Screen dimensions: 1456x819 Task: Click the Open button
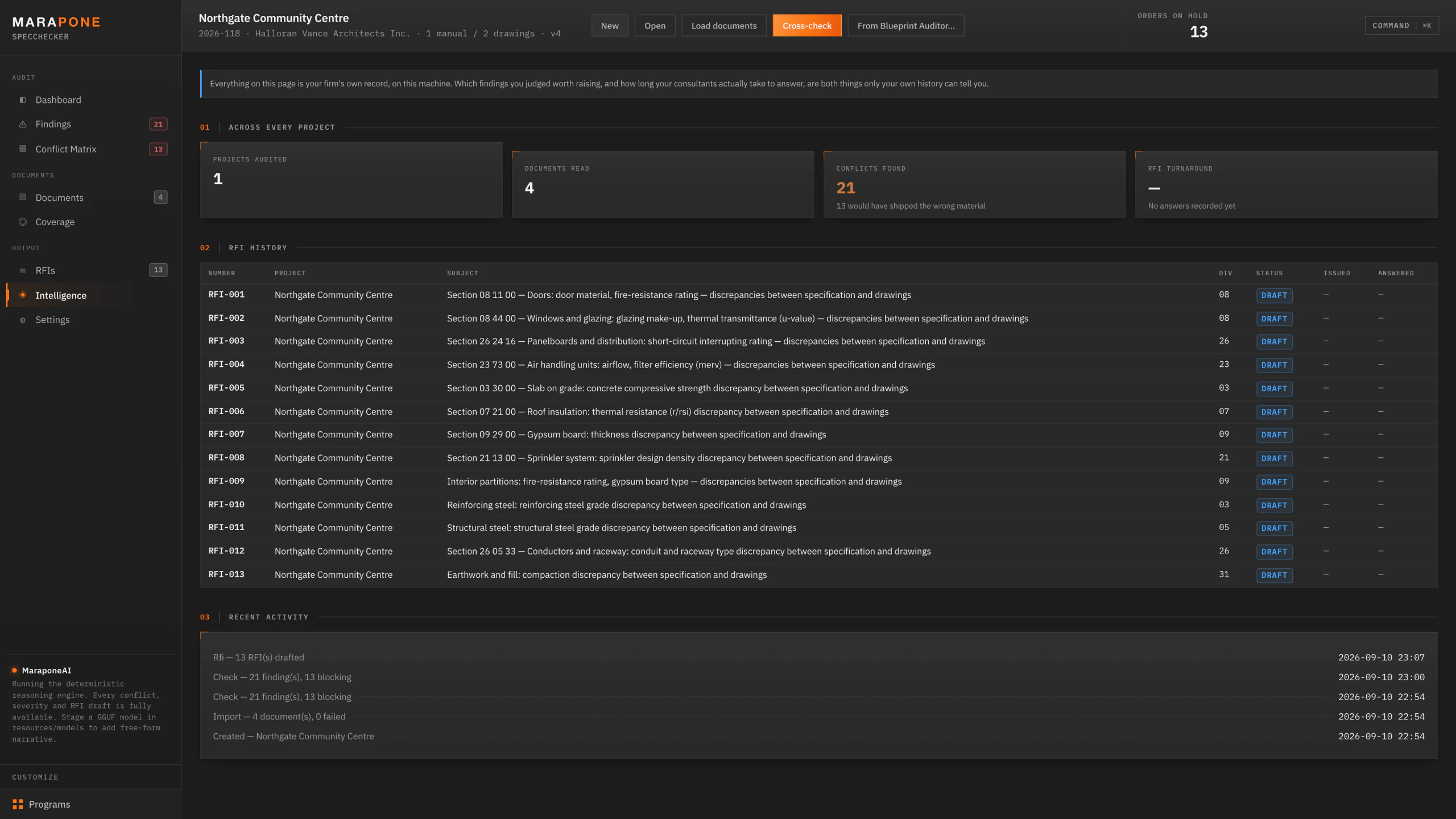655,26
